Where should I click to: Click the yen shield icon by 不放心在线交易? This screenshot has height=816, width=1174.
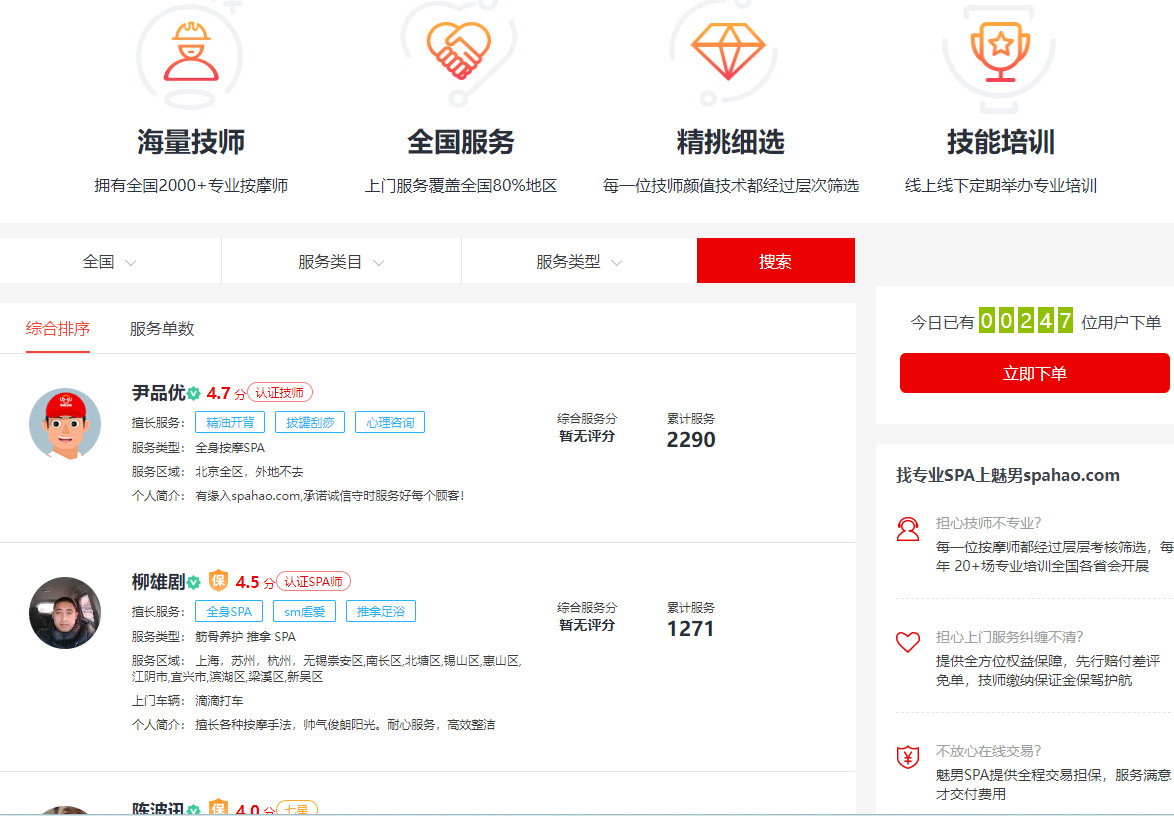(x=907, y=757)
